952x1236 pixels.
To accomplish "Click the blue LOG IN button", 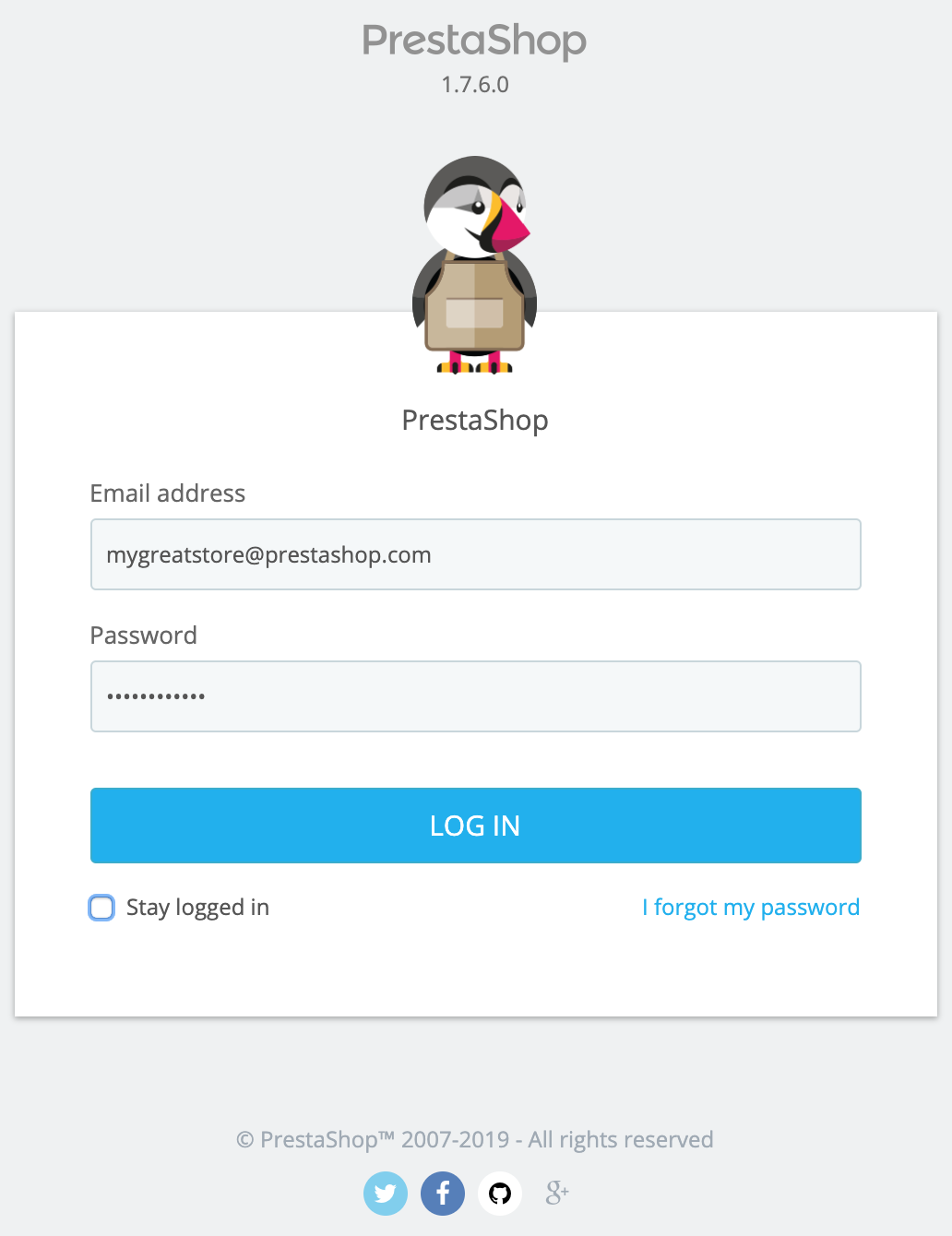I will point(476,826).
